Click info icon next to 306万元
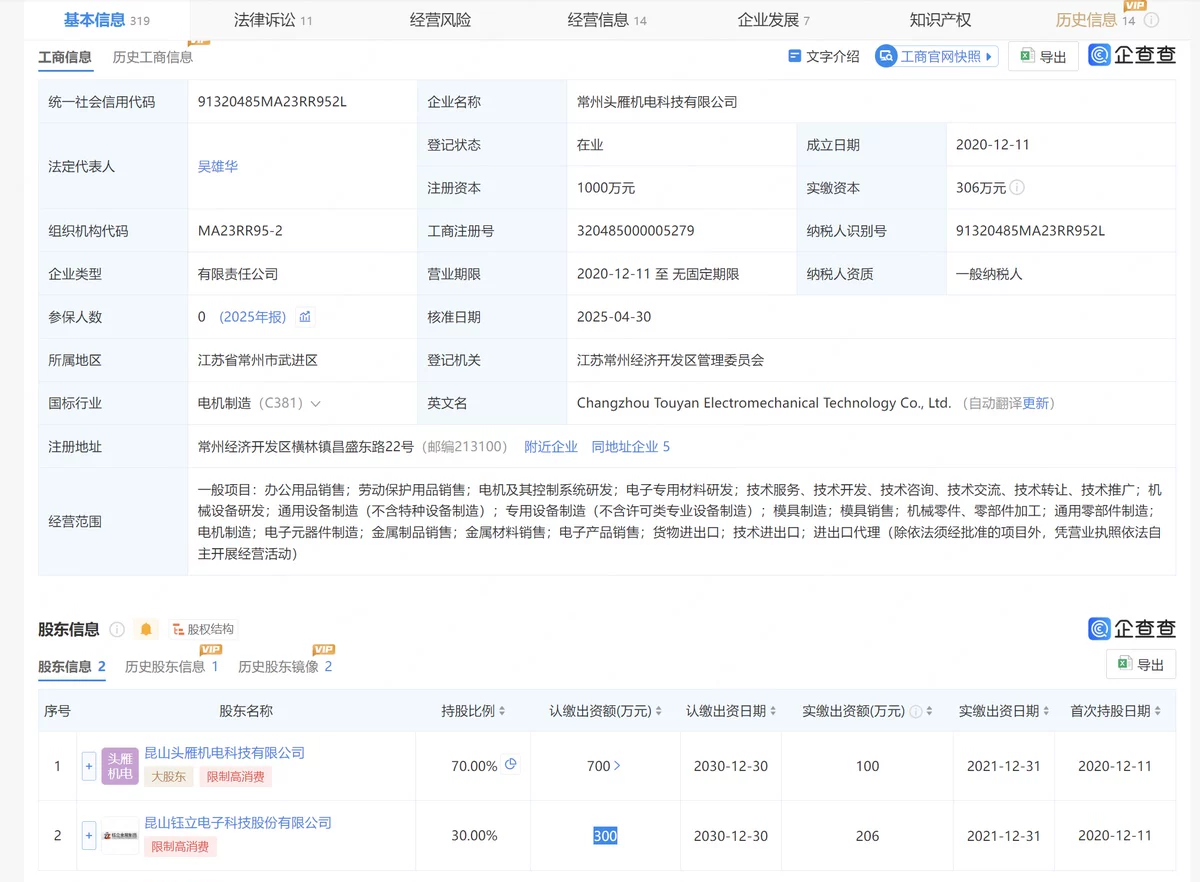1200x882 pixels. [x=1017, y=188]
